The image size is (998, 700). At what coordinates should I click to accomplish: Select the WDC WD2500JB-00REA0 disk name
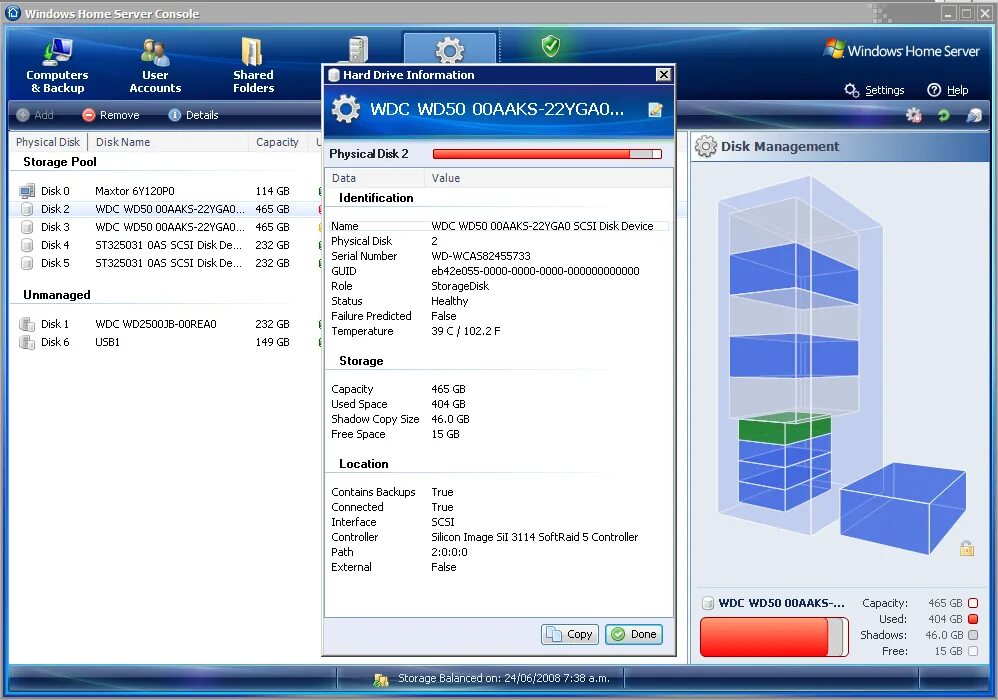[x=156, y=324]
